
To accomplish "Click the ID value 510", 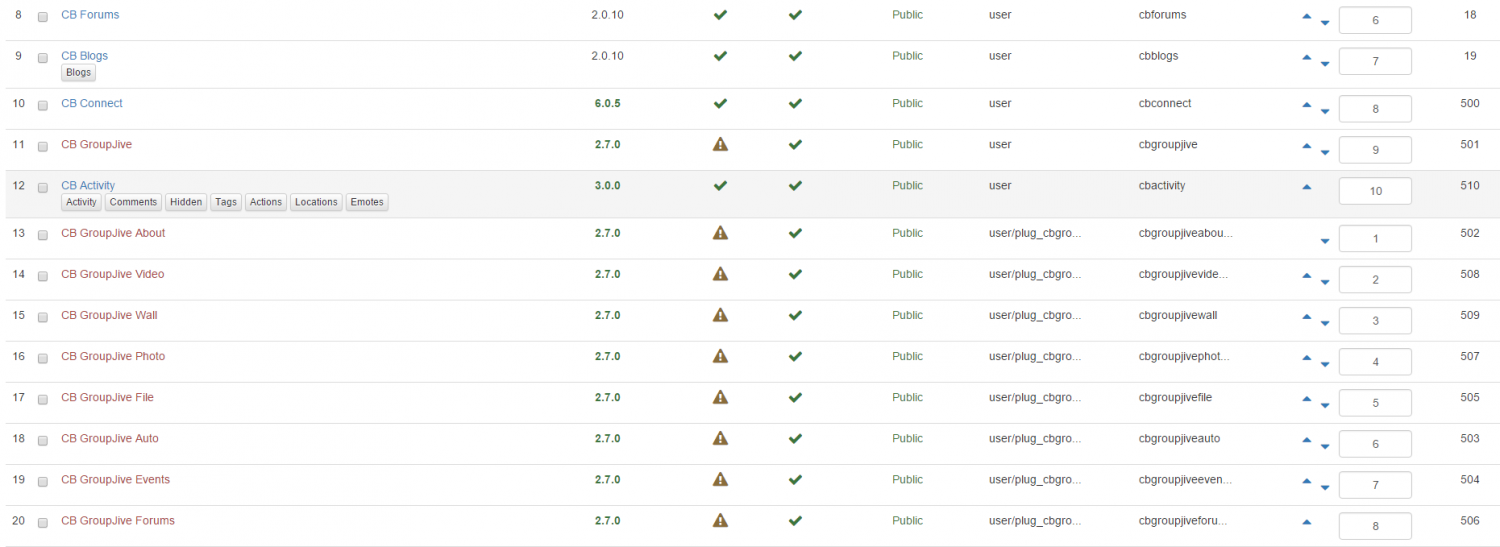I will (1470, 185).
